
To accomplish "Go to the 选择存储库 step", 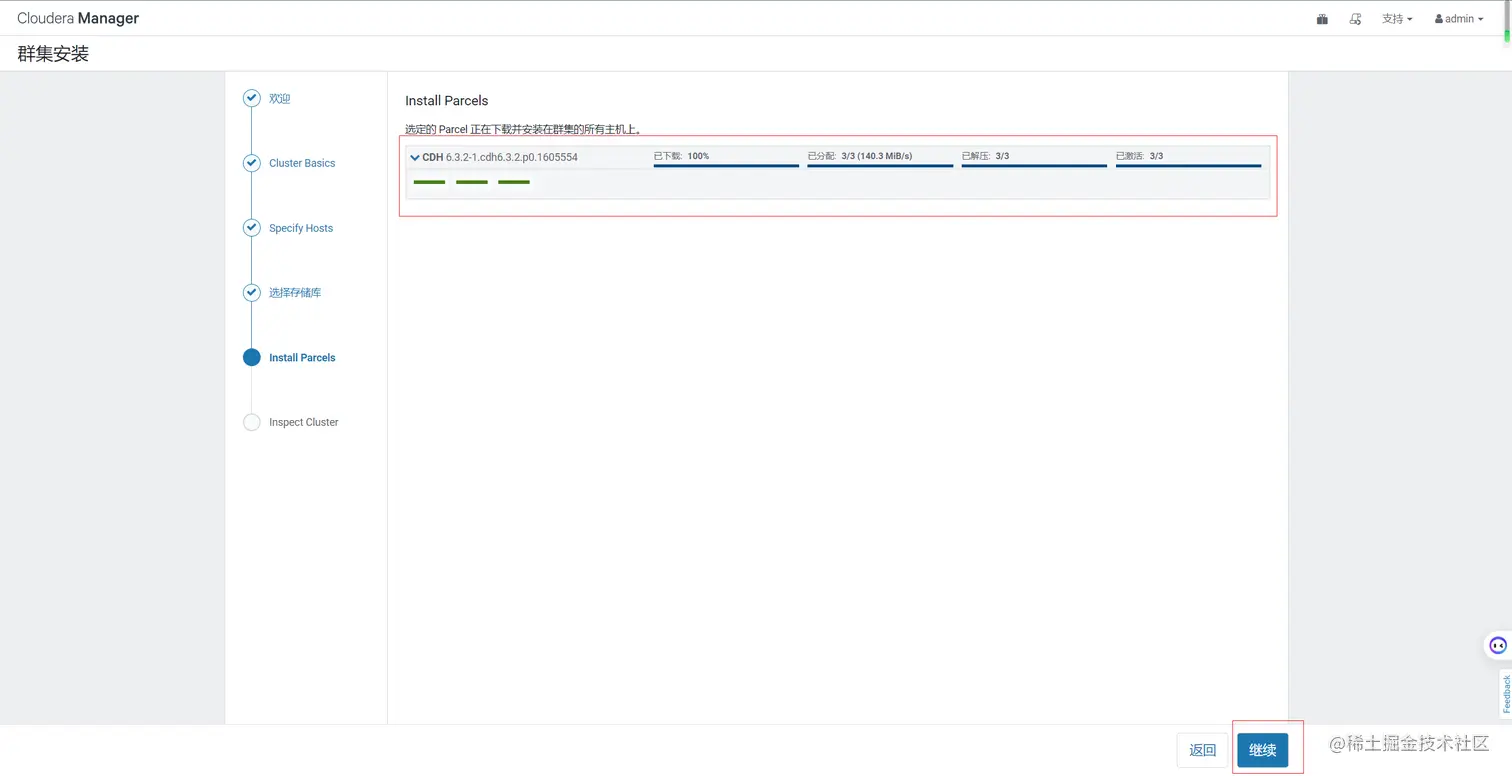I will [295, 292].
